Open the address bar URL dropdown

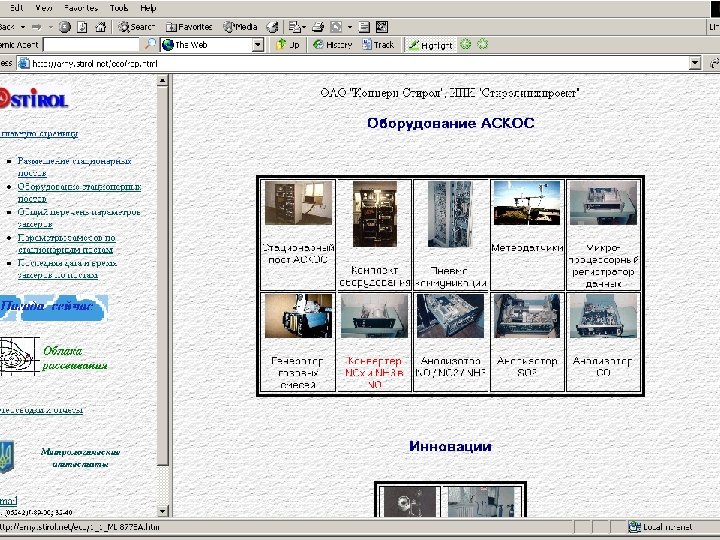tap(695, 63)
